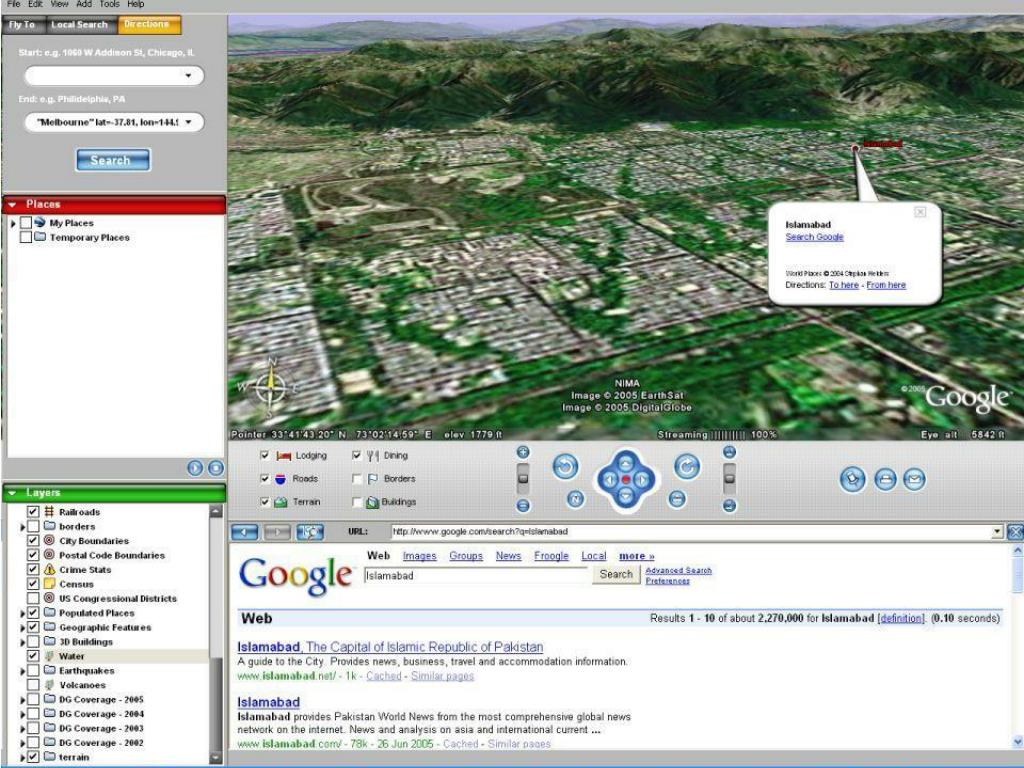Close the Islamabad info balloon
1024x768 pixels.
pyautogui.click(x=920, y=212)
